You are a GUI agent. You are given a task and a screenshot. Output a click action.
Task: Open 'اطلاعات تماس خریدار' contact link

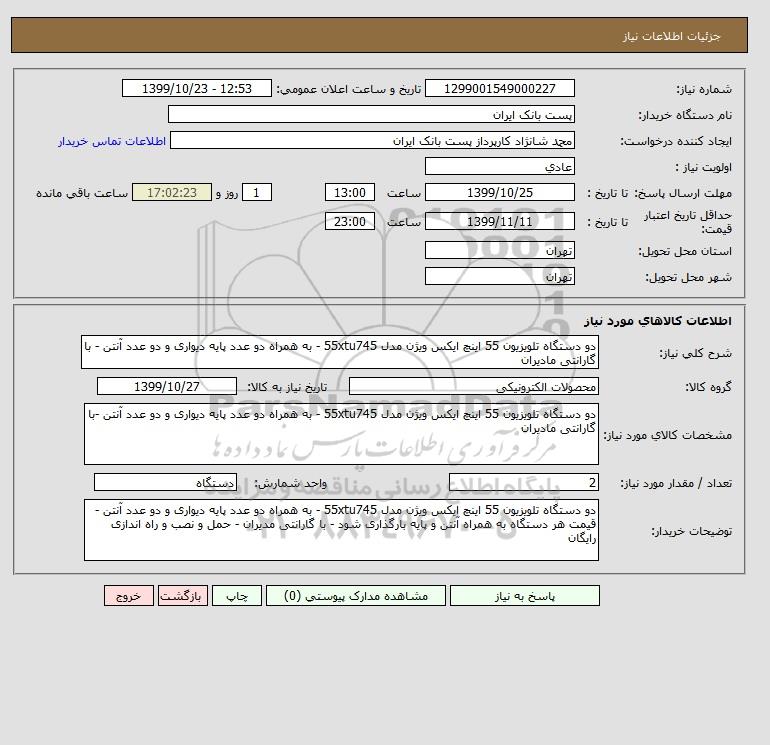(x=112, y=141)
